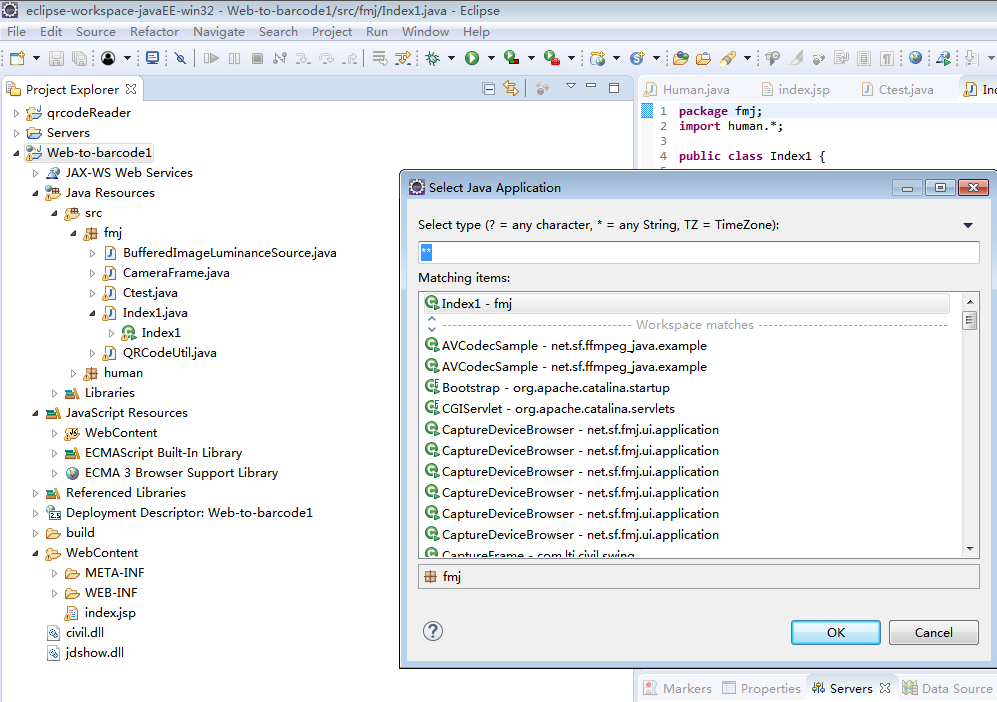Click the green Run button icon
The height and width of the screenshot is (702, 997).
(x=472, y=58)
